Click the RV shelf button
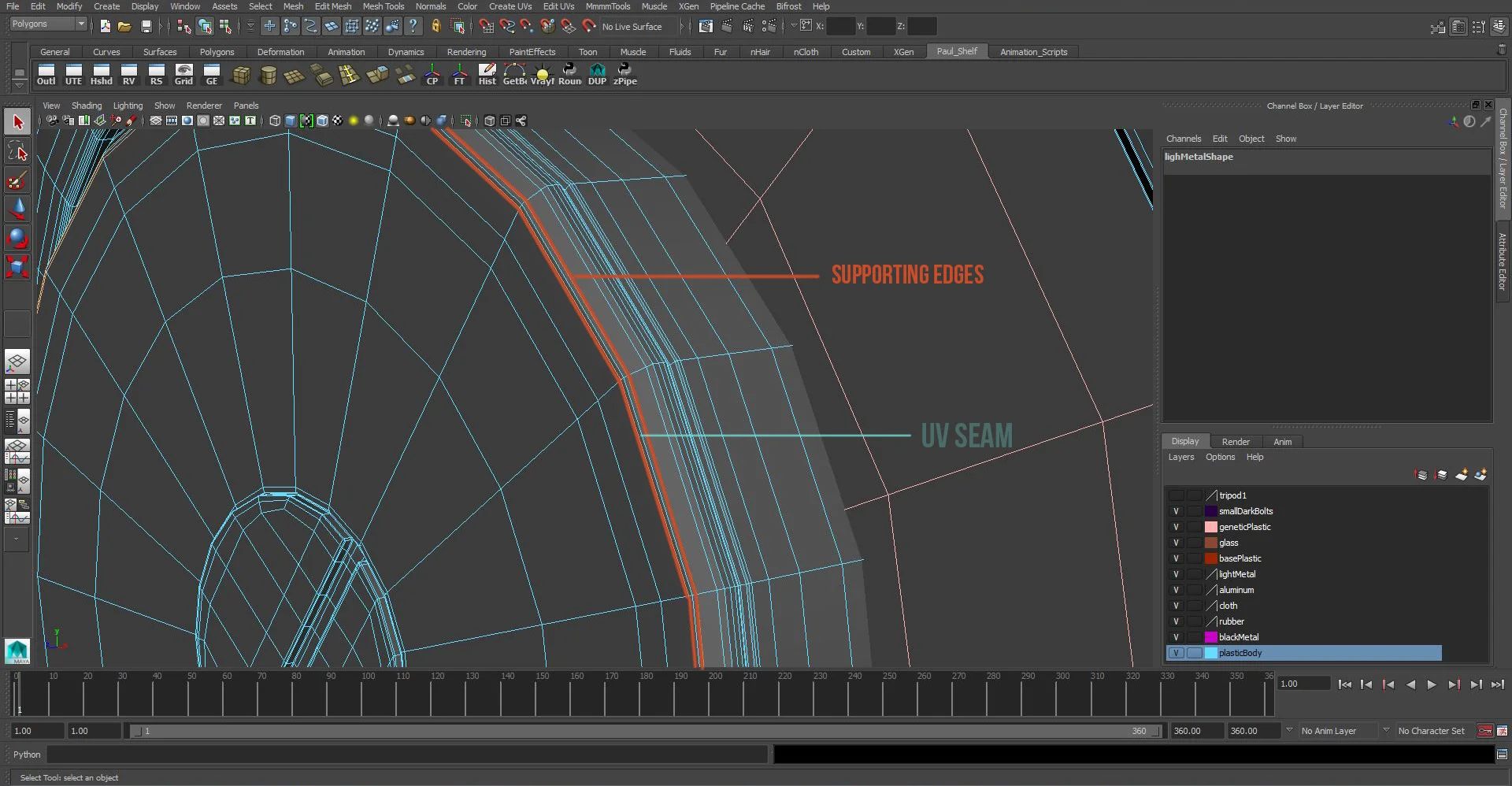This screenshot has width=1512, height=786. point(129,75)
